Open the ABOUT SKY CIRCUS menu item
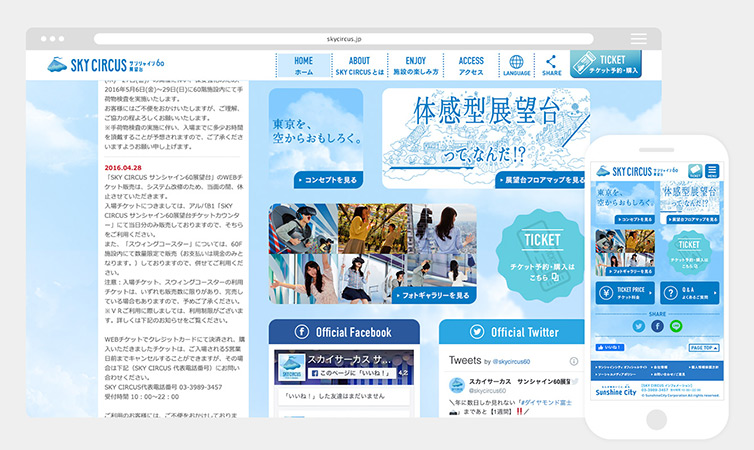754x450 pixels. [x=359, y=65]
